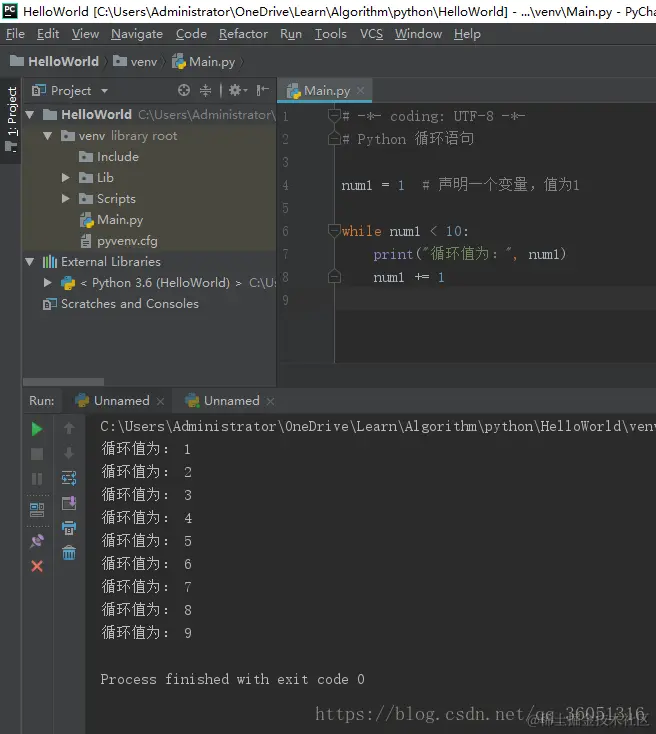Close the first Unnamed run tab

coord(160,401)
